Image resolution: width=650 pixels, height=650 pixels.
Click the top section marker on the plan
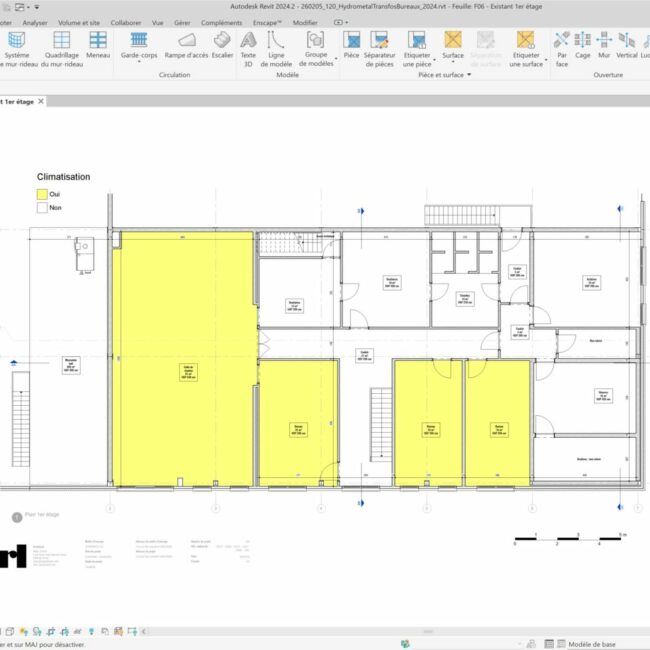pyautogui.click(x=361, y=211)
